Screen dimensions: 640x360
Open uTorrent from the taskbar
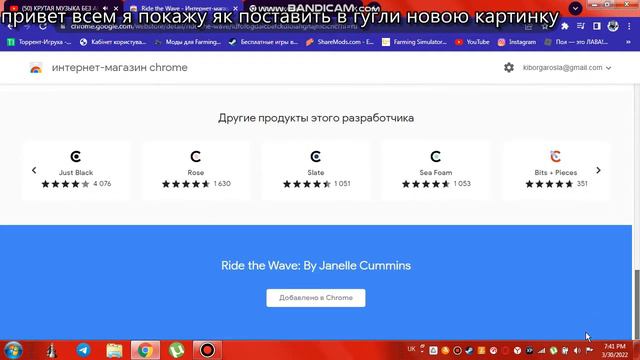coord(176,350)
